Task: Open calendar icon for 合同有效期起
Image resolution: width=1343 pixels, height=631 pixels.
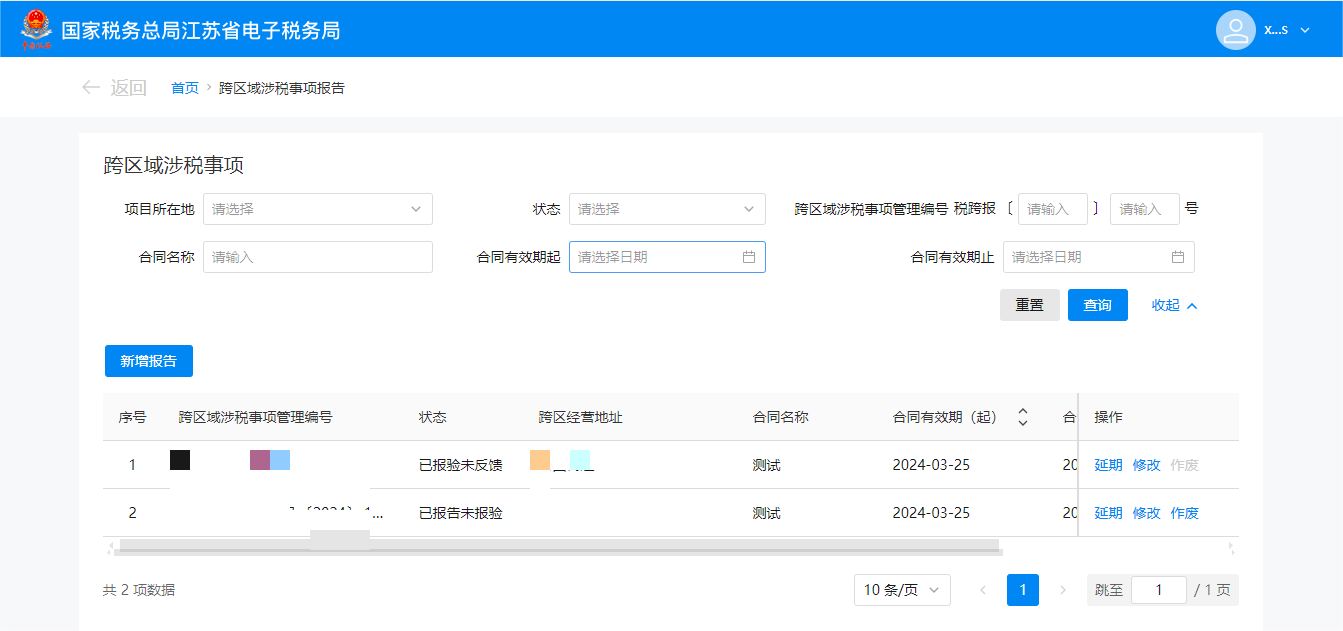Action: pyautogui.click(x=749, y=257)
